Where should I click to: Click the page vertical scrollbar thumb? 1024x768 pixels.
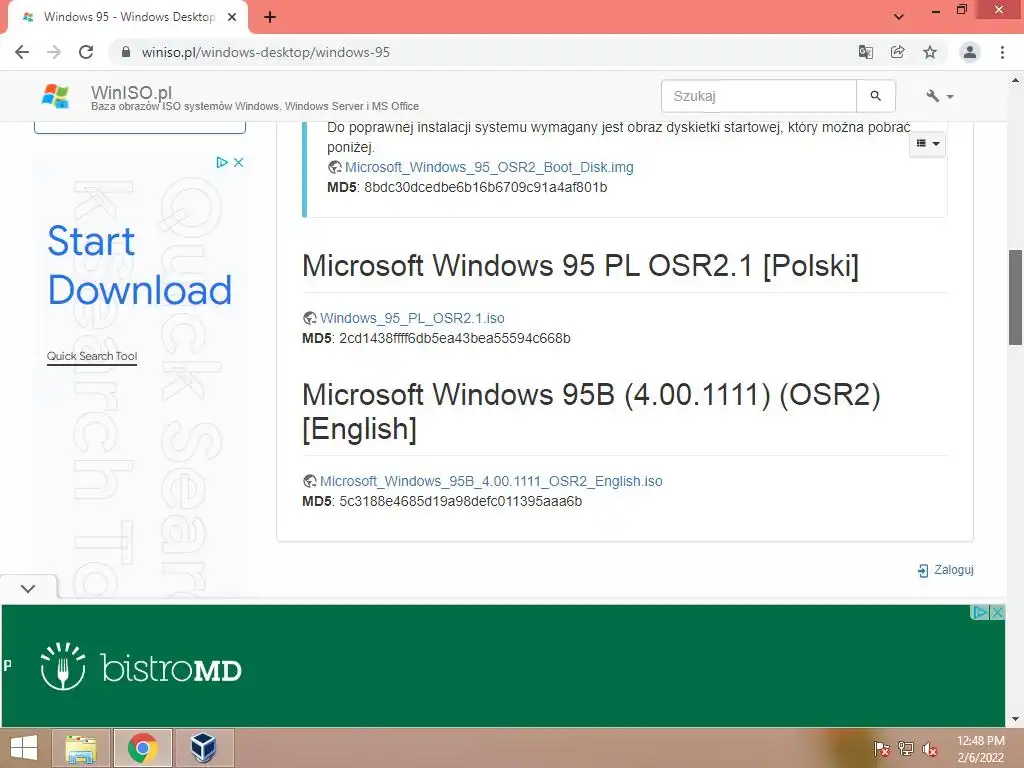pyautogui.click(x=1015, y=297)
